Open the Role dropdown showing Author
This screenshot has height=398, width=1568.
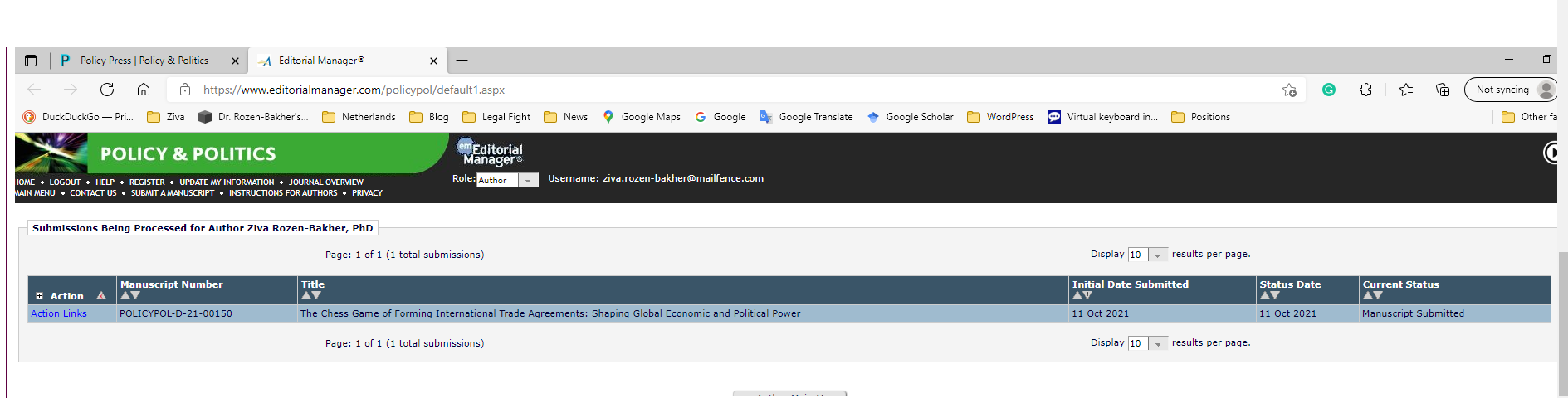[507, 180]
